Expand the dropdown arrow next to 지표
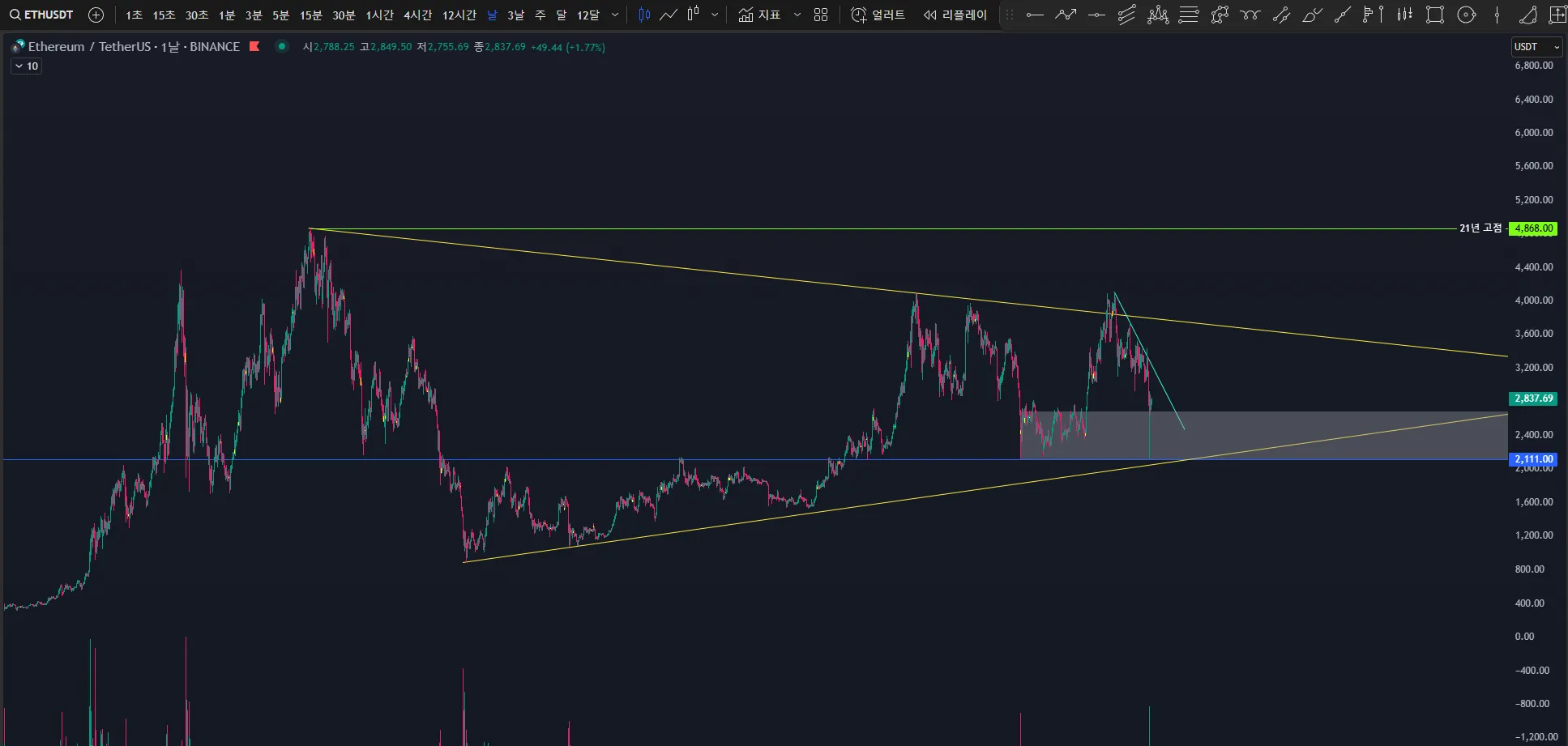1568x746 pixels. click(x=797, y=15)
